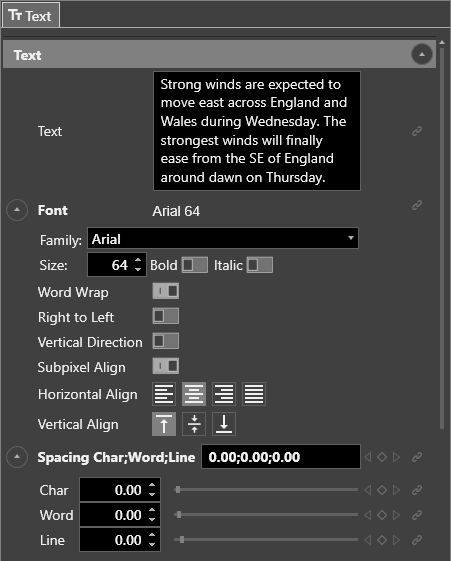Disable the Subpixel Align switch
This screenshot has height=561, width=451.
coord(166,366)
